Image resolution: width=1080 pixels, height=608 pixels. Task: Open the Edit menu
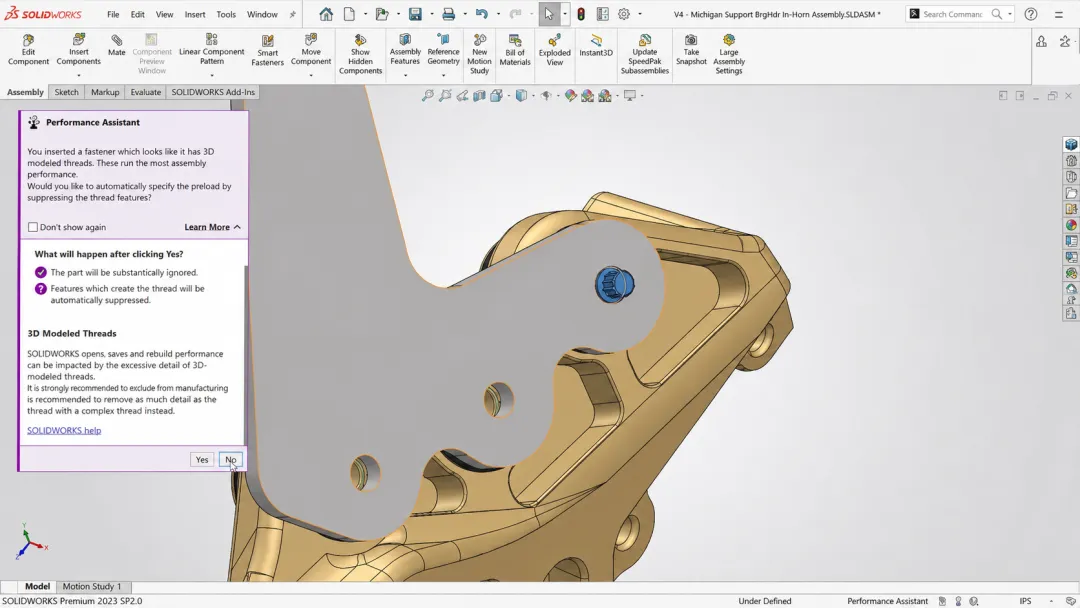point(138,14)
